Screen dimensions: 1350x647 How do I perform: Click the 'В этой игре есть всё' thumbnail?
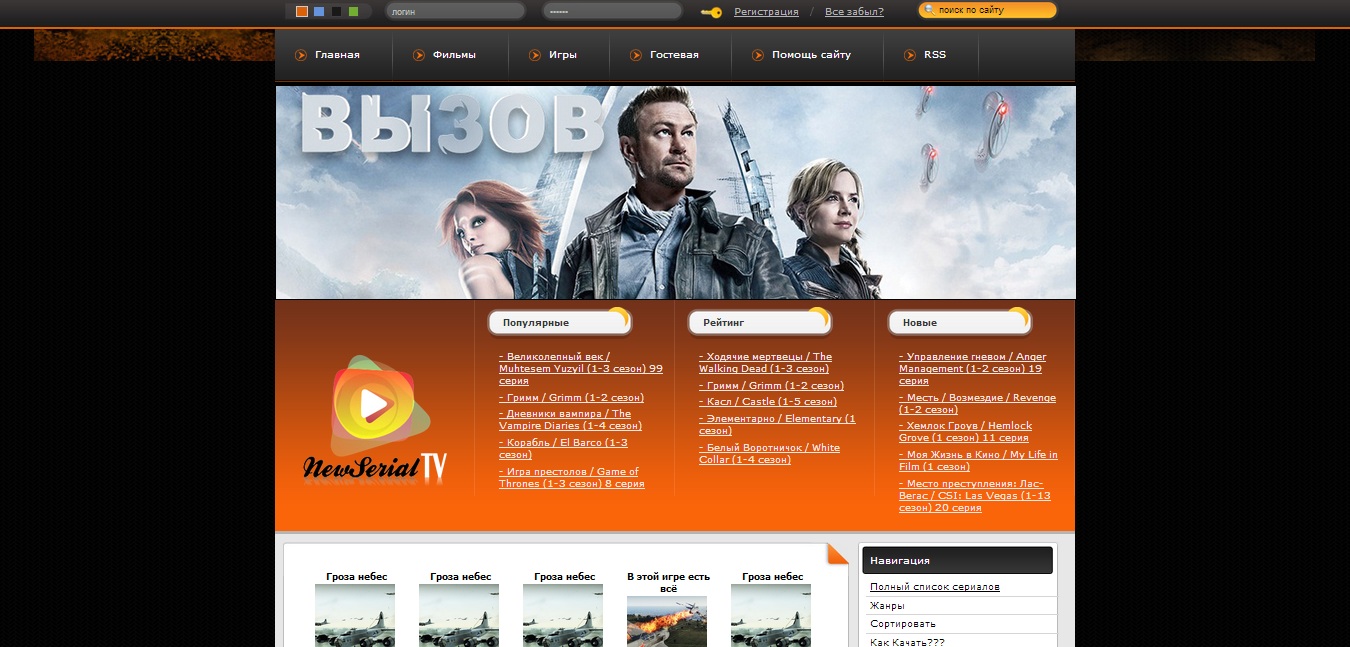(x=667, y=622)
